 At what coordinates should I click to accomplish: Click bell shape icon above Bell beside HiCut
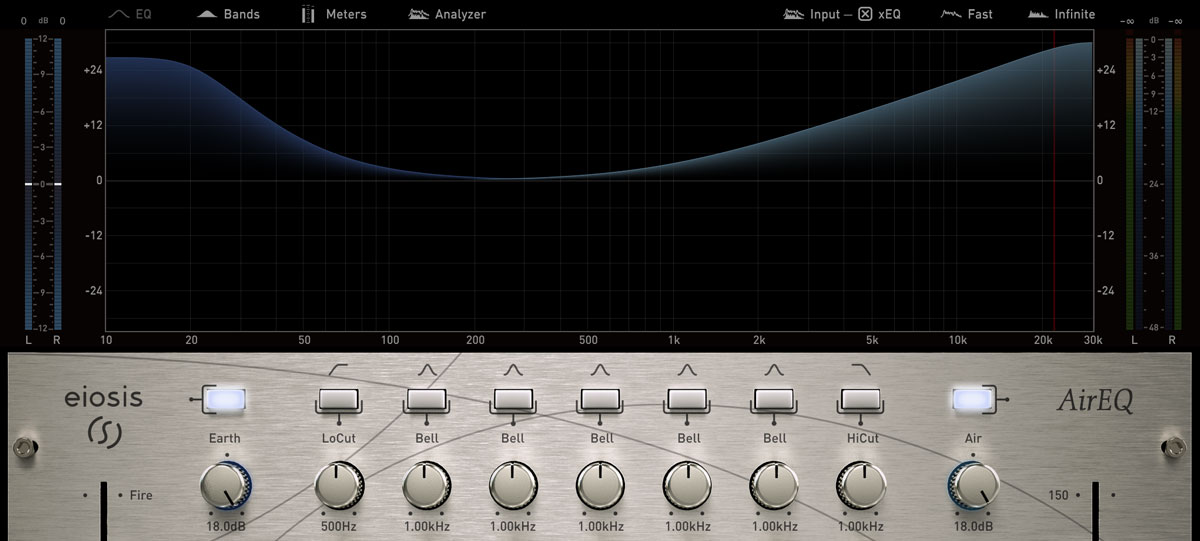click(773, 370)
